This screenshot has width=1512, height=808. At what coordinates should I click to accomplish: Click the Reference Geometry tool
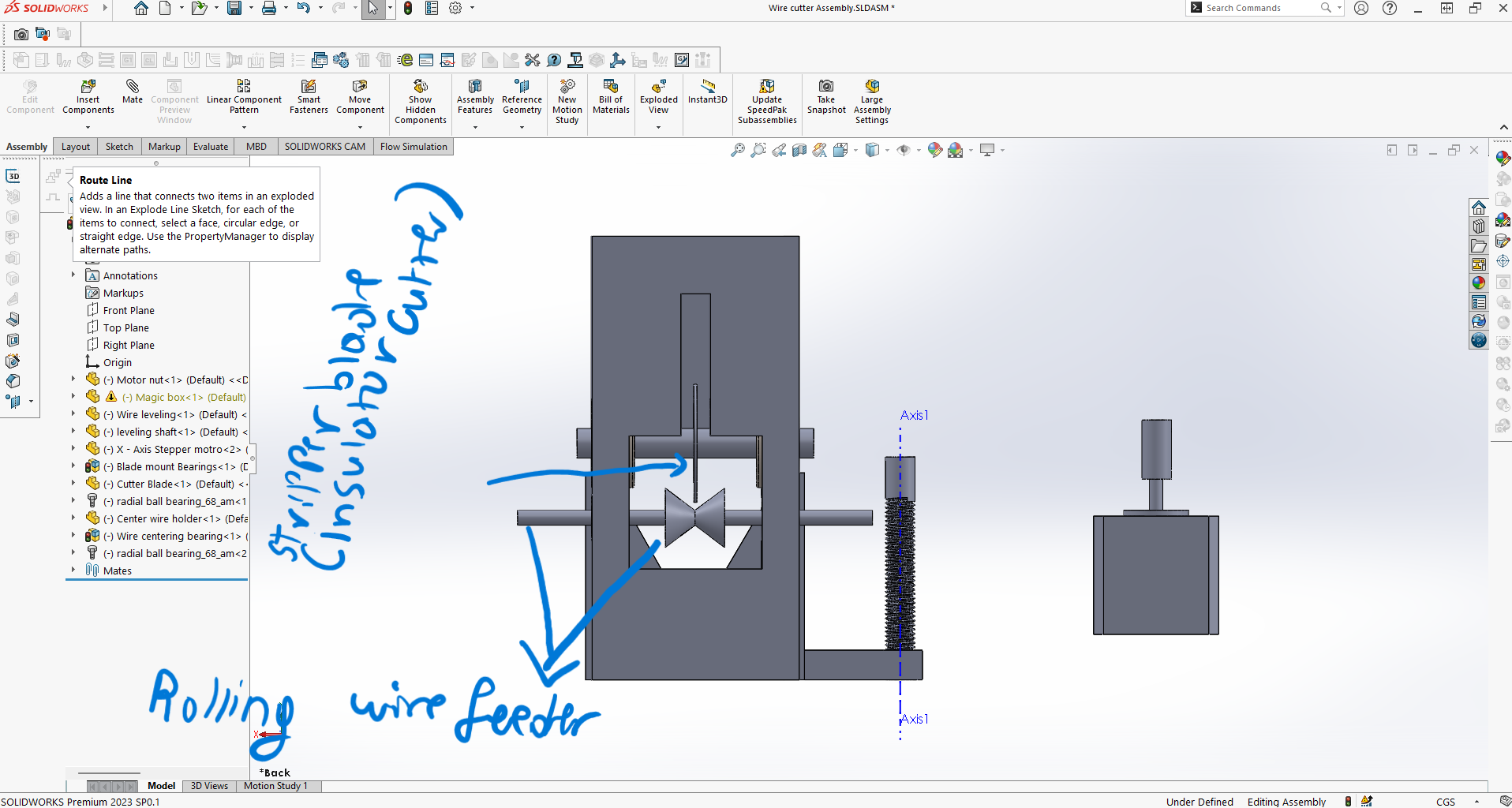point(522,97)
